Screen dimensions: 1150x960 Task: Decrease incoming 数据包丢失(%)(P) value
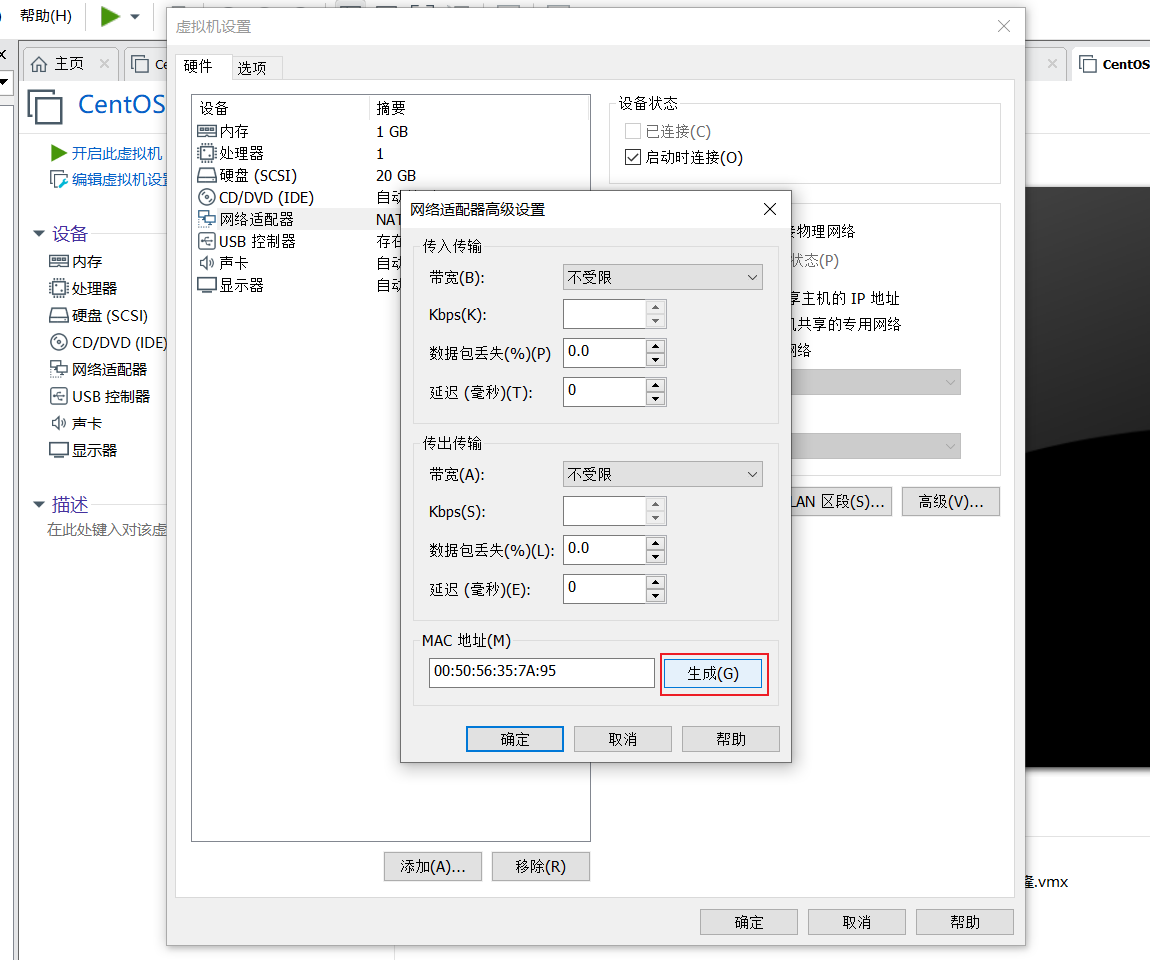(656, 359)
